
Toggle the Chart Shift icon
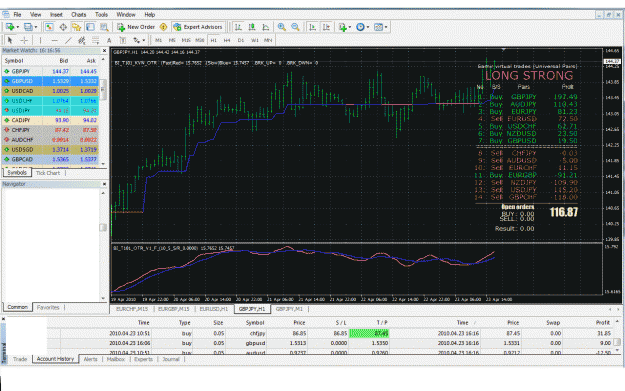(x=326, y=27)
